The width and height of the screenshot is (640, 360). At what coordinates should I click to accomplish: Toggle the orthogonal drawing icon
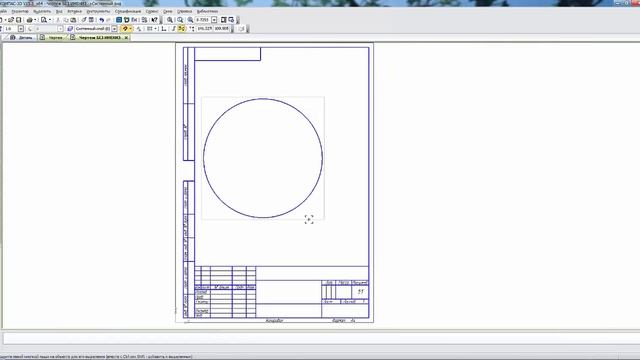(173, 29)
